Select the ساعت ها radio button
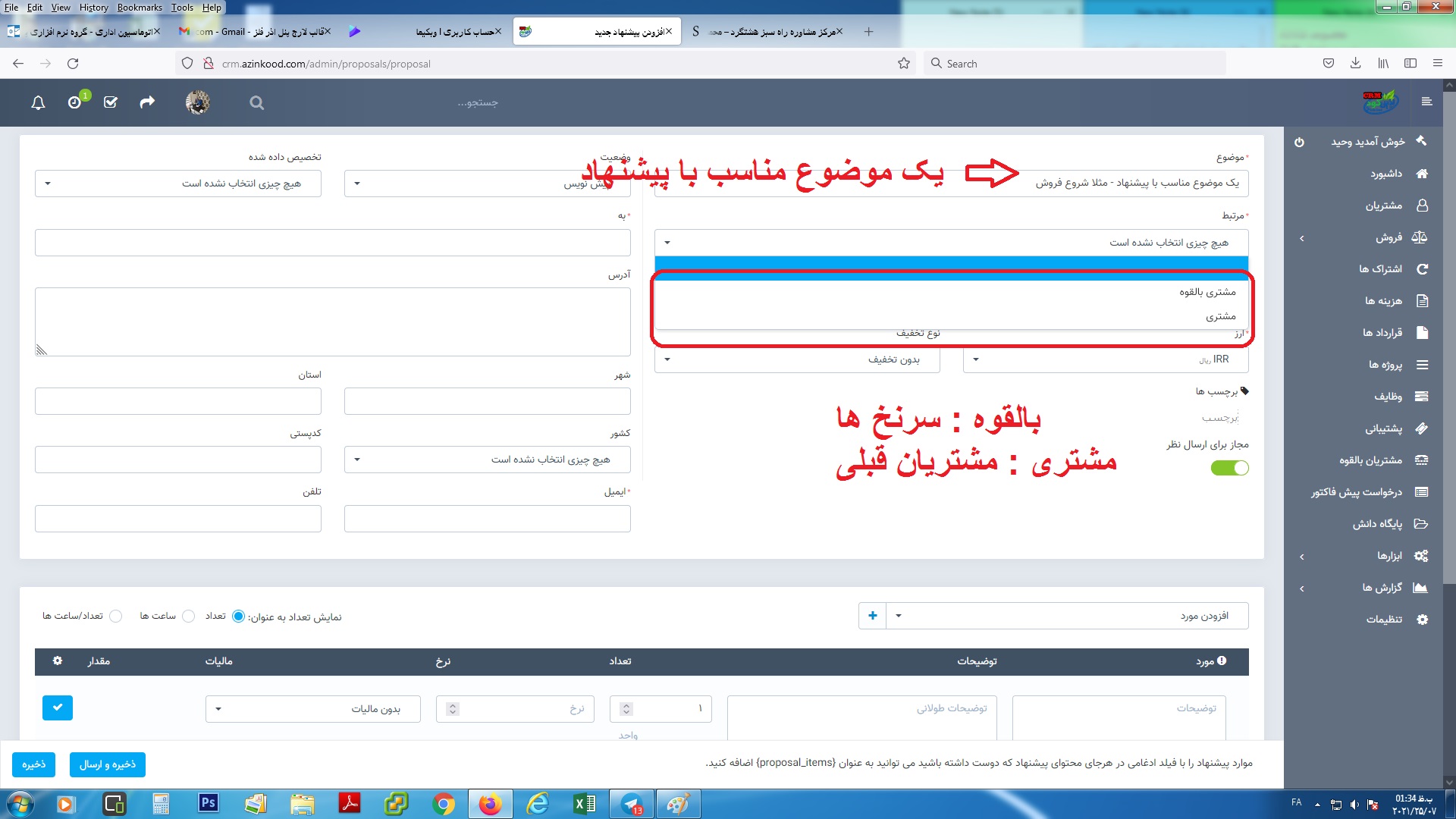Image resolution: width=1456 pixels, height=819 pixels. tap(189, 617)
